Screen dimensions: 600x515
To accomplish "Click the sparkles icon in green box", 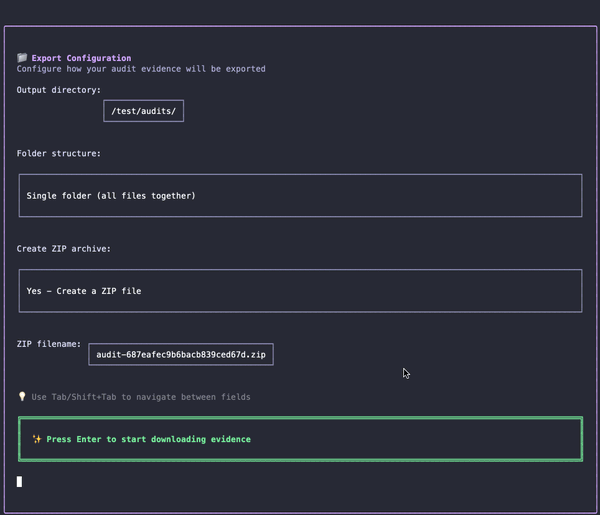I will coord(37,439).
